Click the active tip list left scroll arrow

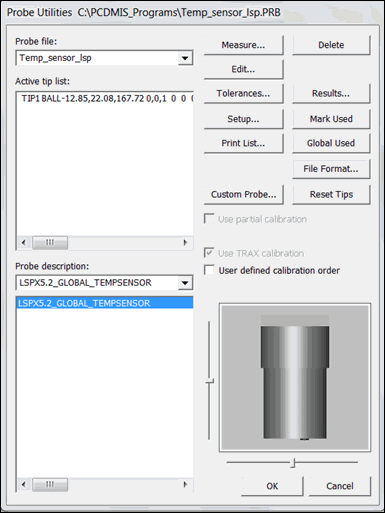pos(23,242)
